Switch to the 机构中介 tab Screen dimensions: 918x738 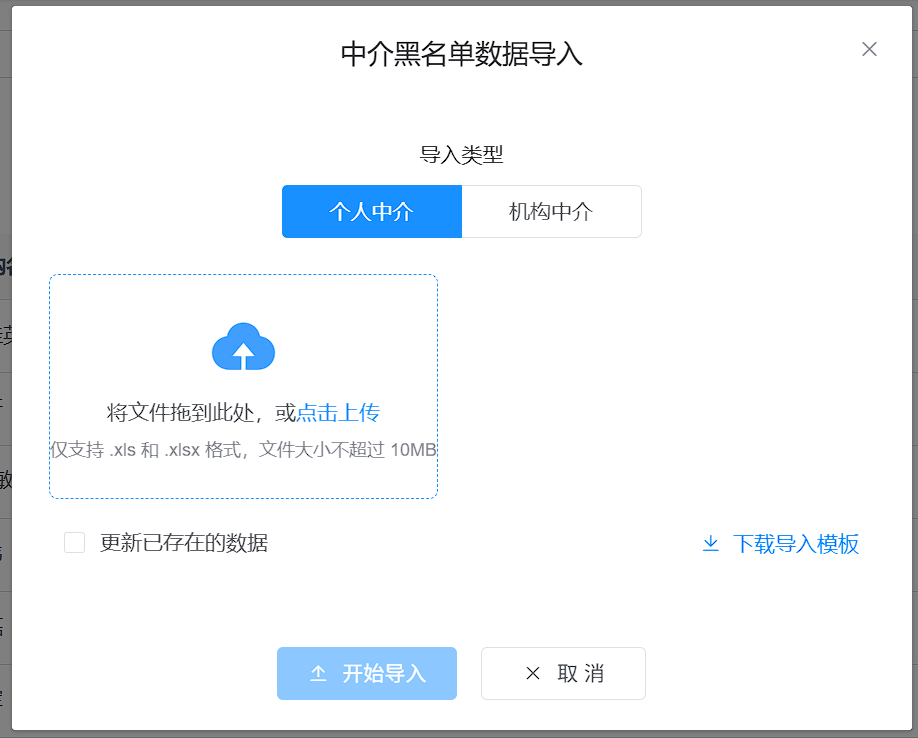tap(551, 212)
